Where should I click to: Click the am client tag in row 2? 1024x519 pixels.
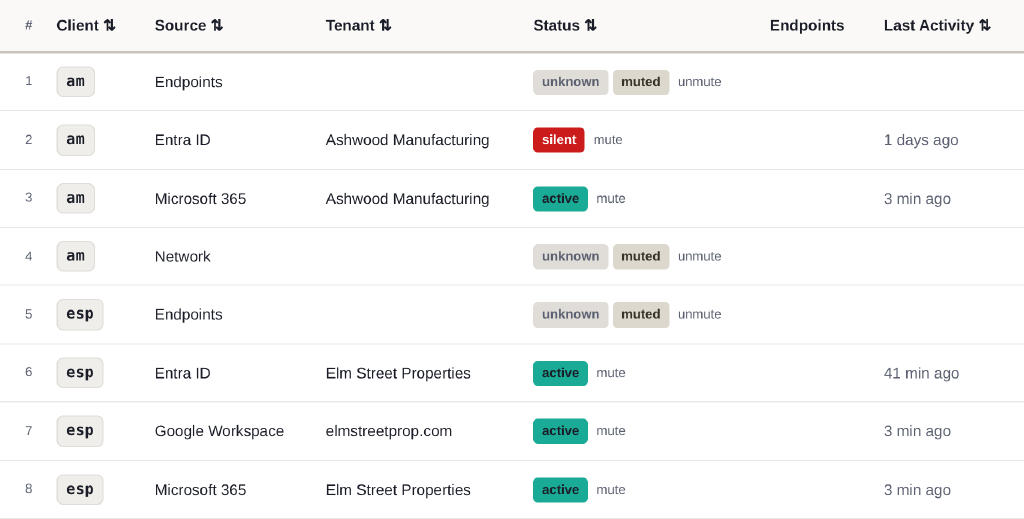(76, 140)
